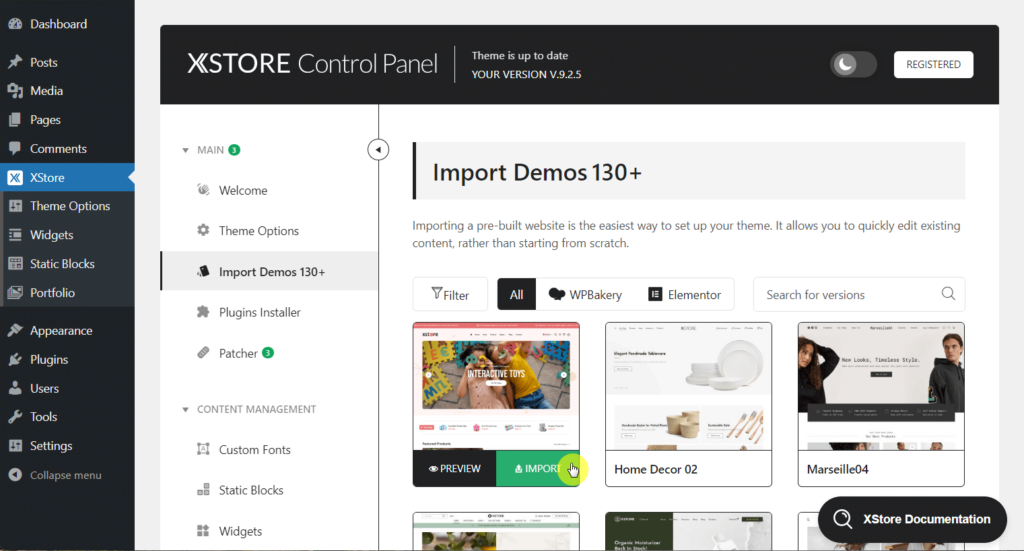Click the Welcome link in panel

pos(243,190)
